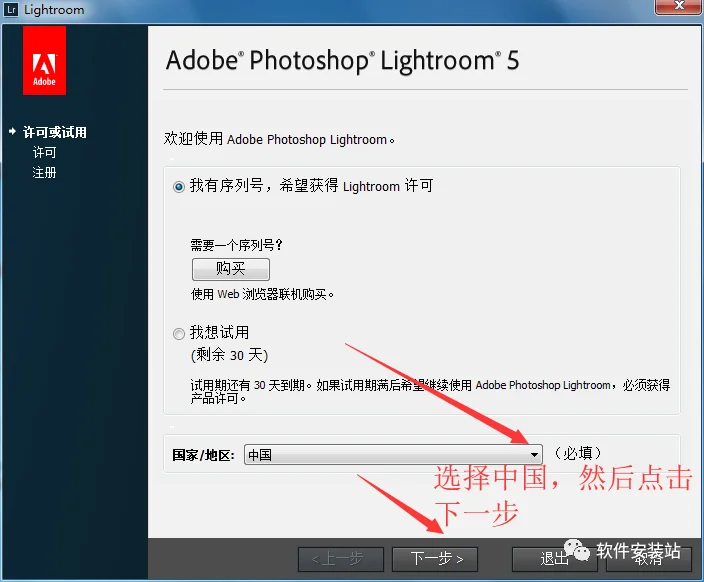Click the 欢迎使用 Adobe Photoshop Lightroom welcome text
Viewport: 704px width, 582px height.
(279, 139)
